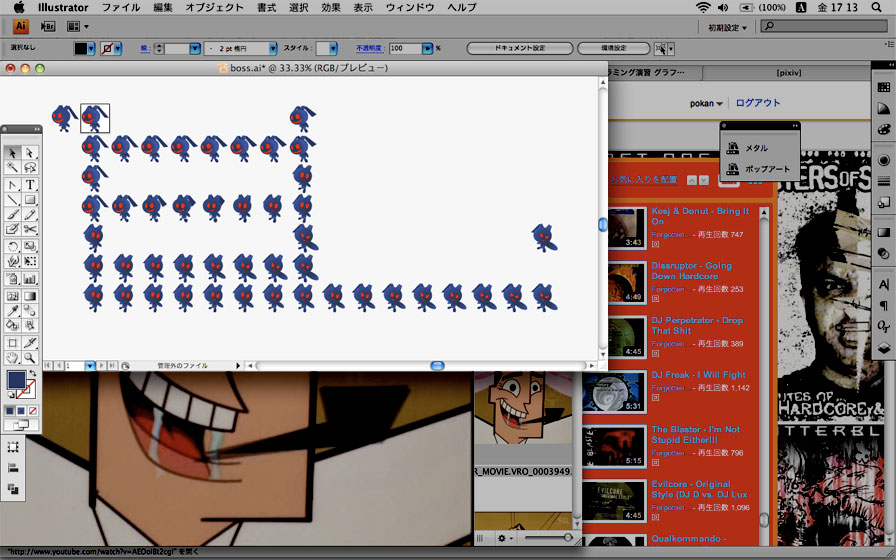Select the Magic Wand tool

coord(13,167)
